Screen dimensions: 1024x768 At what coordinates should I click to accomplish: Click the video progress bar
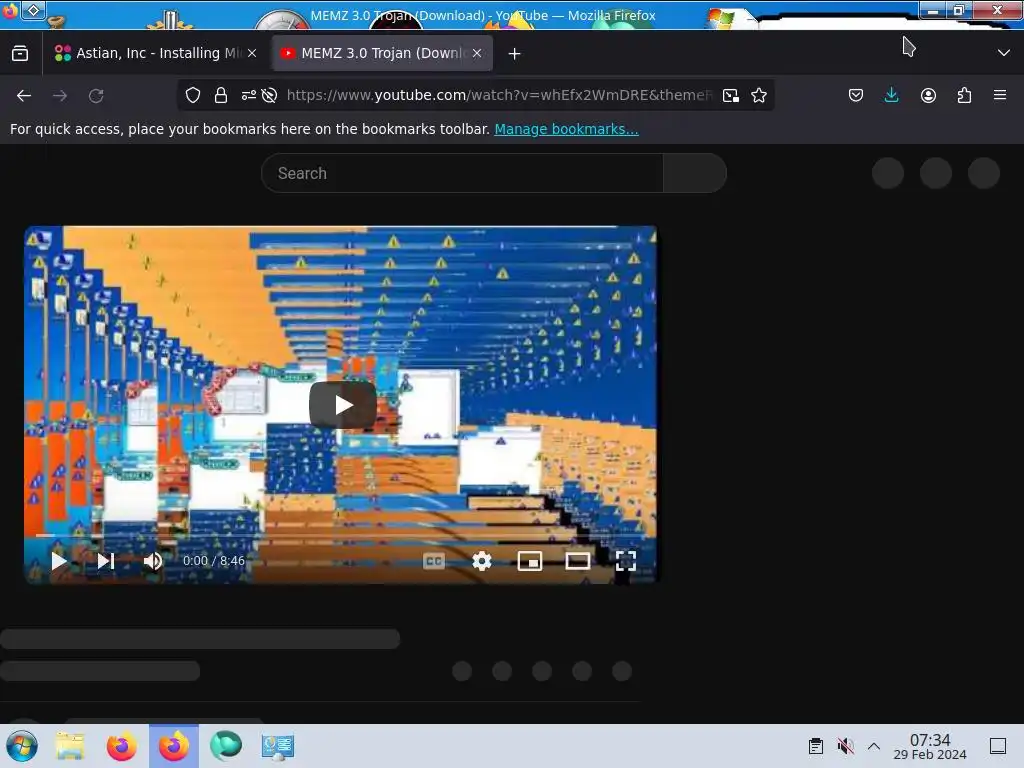coord(340,536)
